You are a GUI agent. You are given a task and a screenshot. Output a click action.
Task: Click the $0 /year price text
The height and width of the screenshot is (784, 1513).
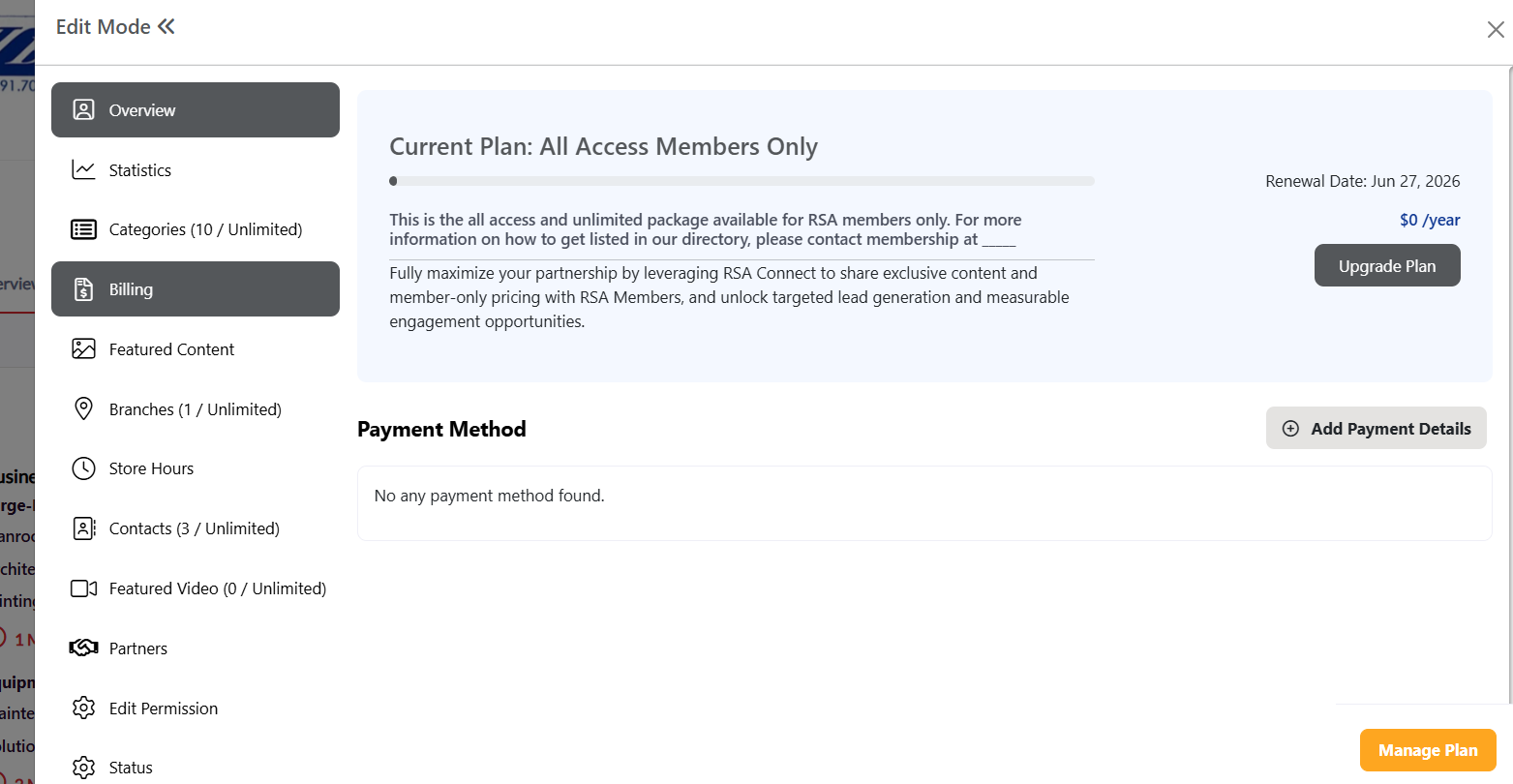click(1430, 221)
